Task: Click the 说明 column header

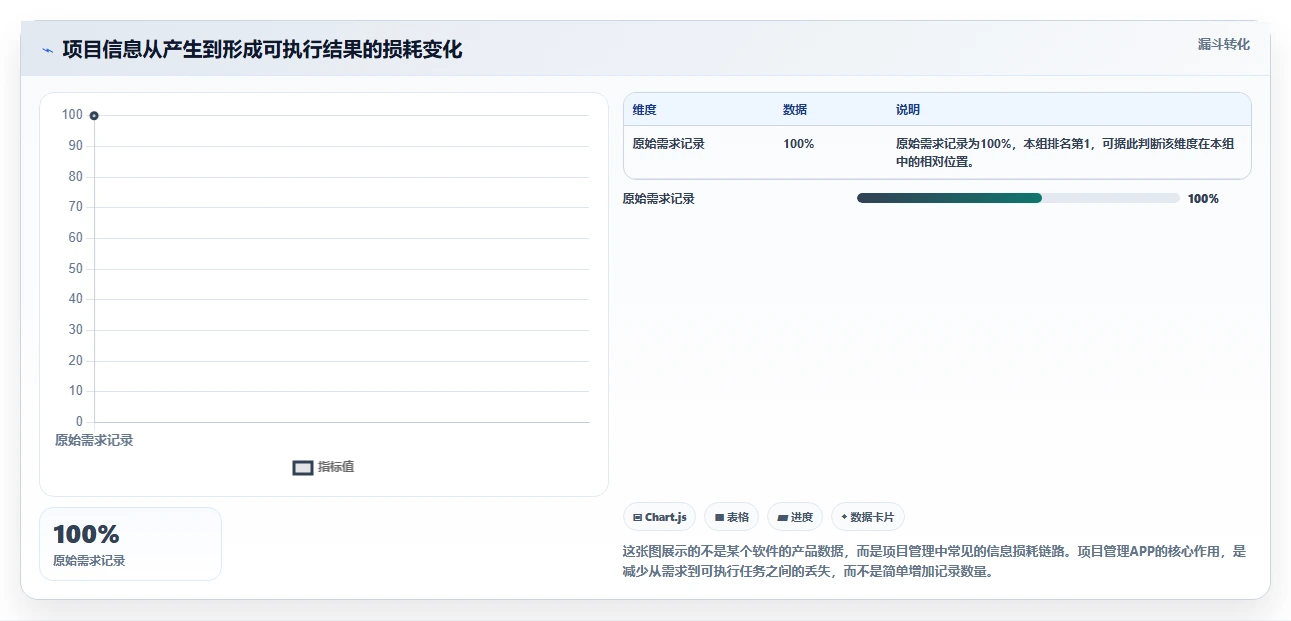Action: coord(908,110)
